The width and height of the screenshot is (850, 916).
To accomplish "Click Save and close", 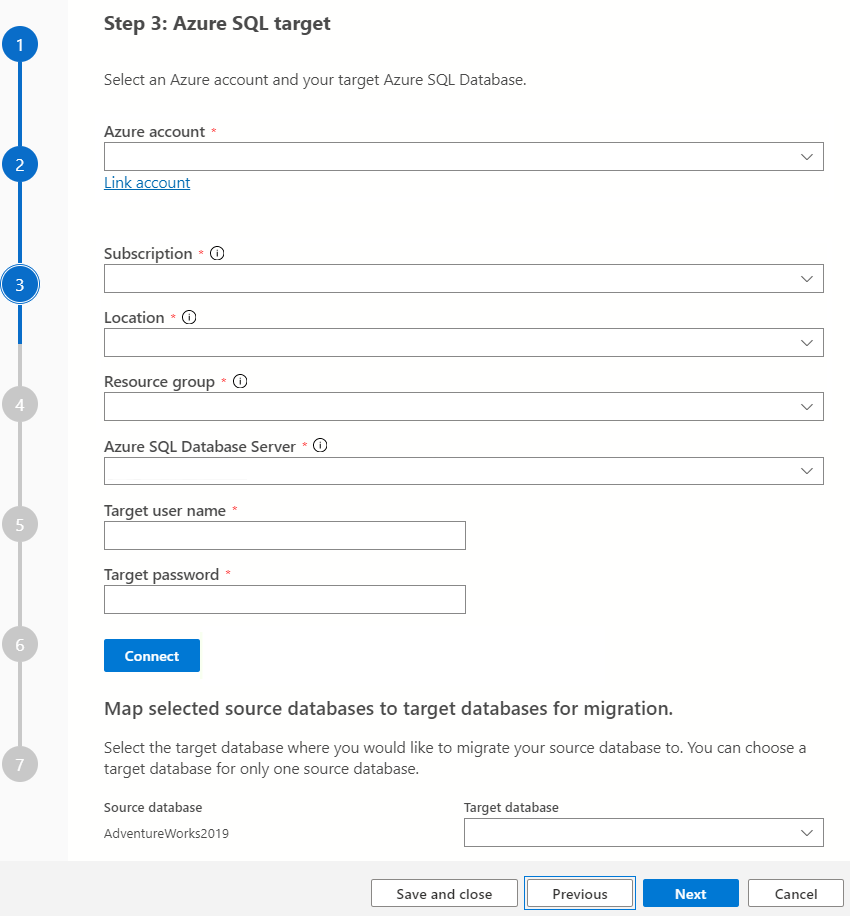I will (444, 893).
